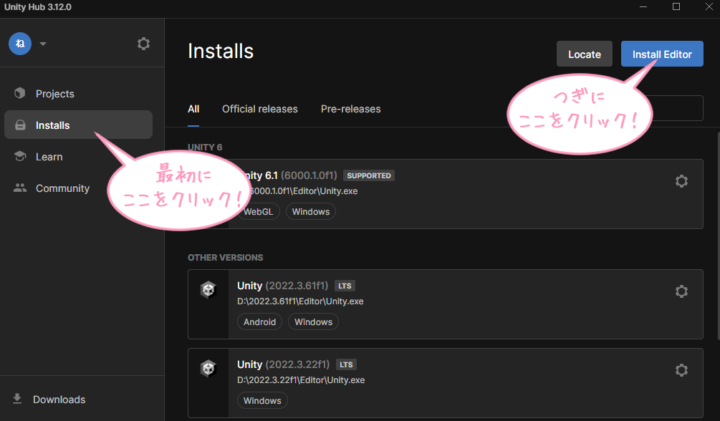720x421 pixels.
Task: Click the Learn graduation cap icon
Action: pyautogui.click(x=20, y=156)
